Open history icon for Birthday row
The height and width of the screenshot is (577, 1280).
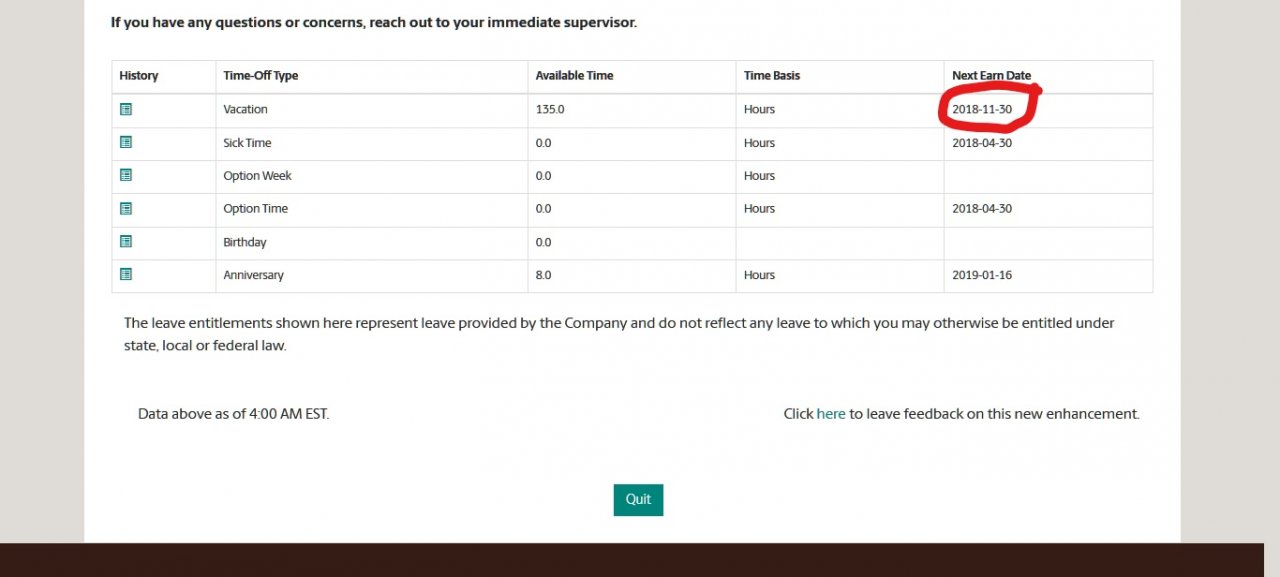(x=126, y=241)
